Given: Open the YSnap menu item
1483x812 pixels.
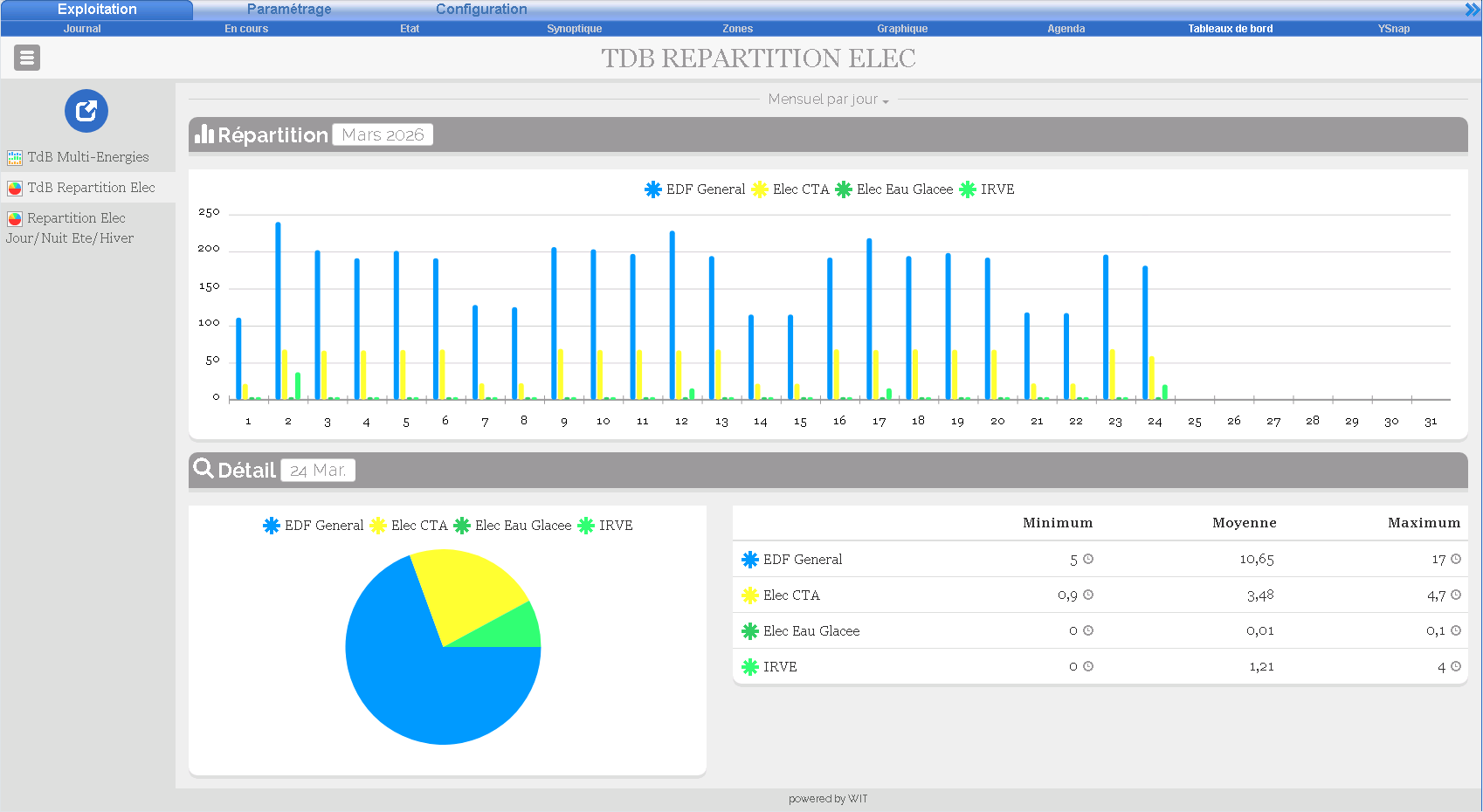Looking at the screenshot, I should coord(1394,29).
